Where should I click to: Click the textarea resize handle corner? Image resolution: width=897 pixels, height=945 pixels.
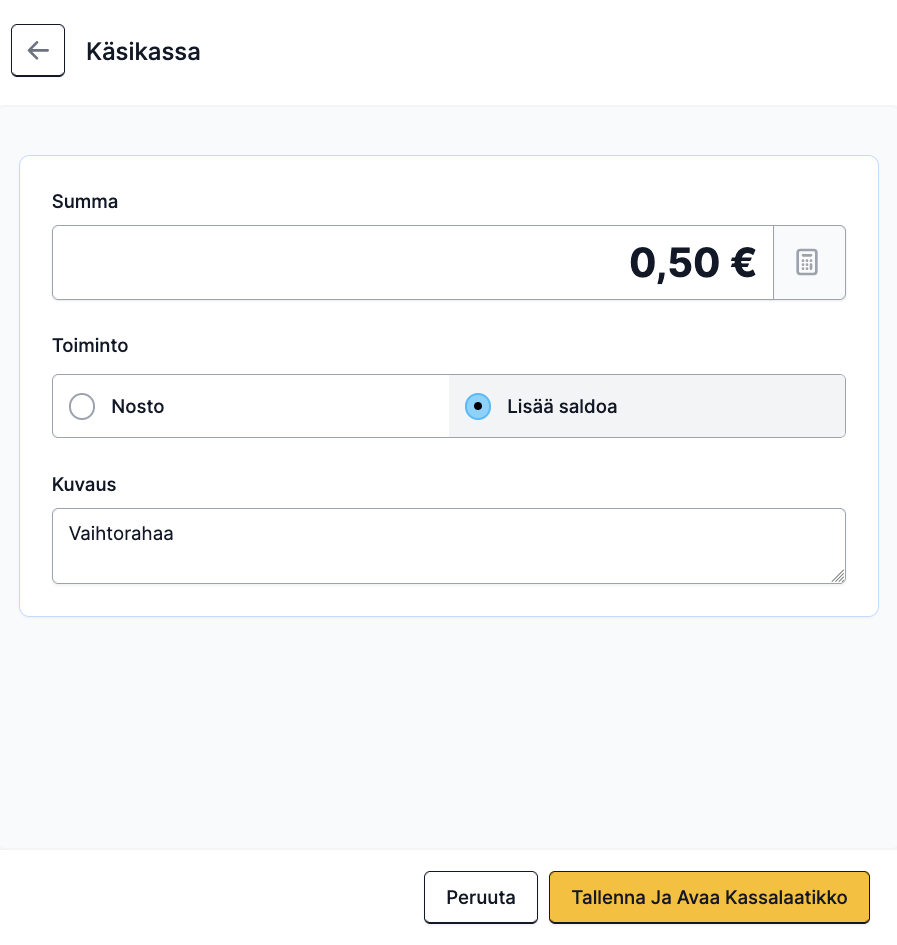(x=838, y=576)
